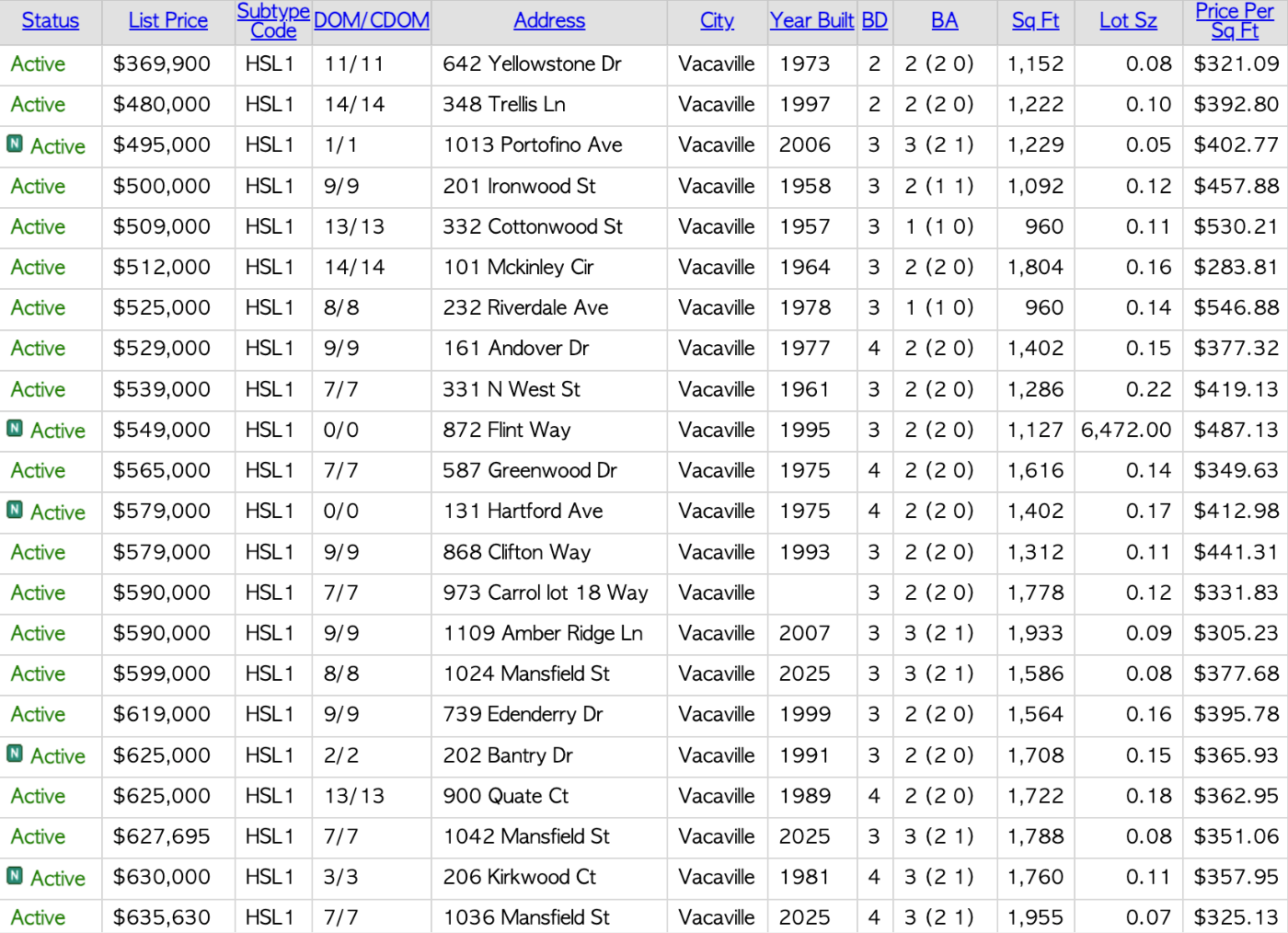The height and width of the screenshot is (933, 1288).
Task: Click the Year Built column header
Action: coord(811,20)
